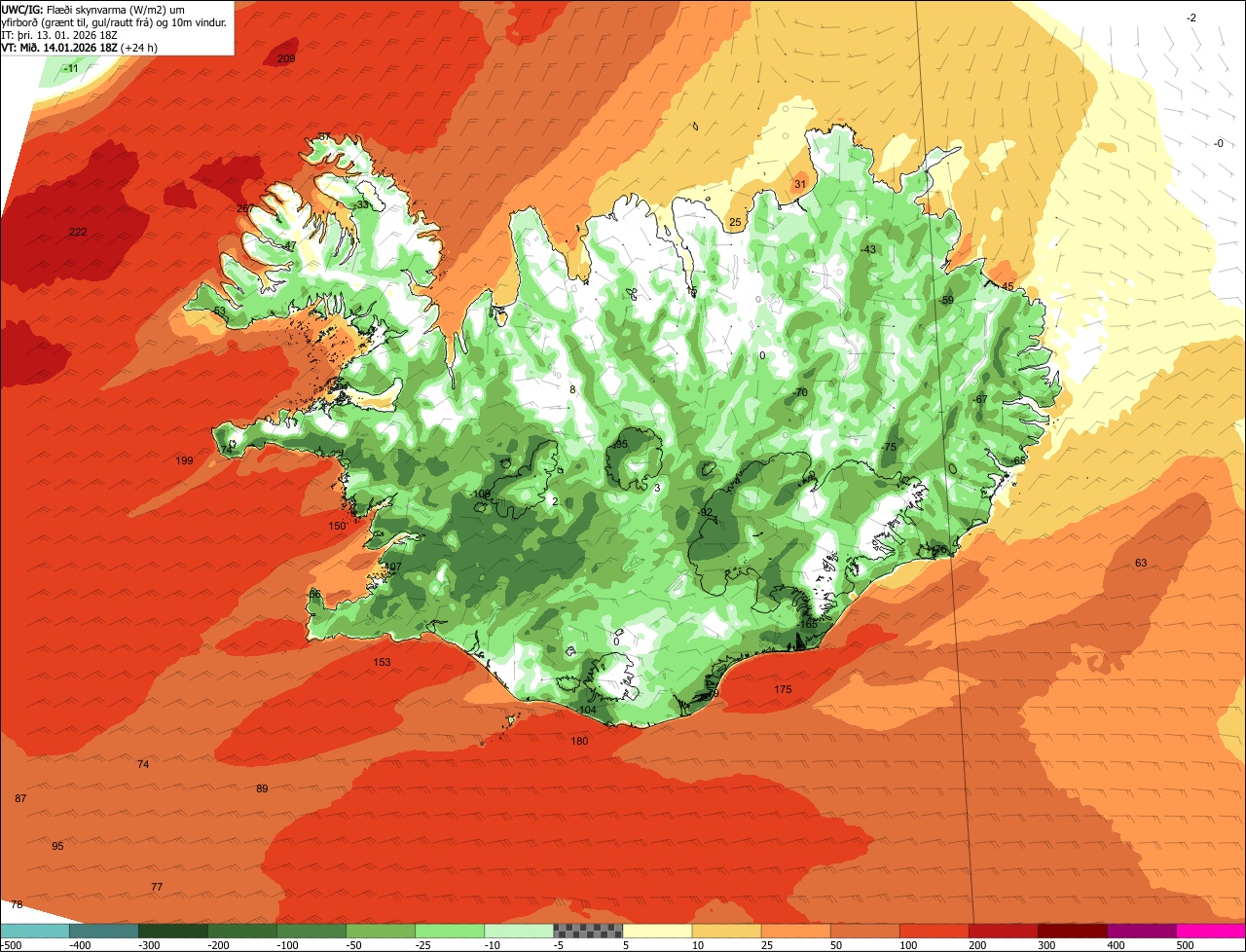Click the '-11' value in the top left corner
This screenshot has width=1246, height=952.
coord(71,68)
